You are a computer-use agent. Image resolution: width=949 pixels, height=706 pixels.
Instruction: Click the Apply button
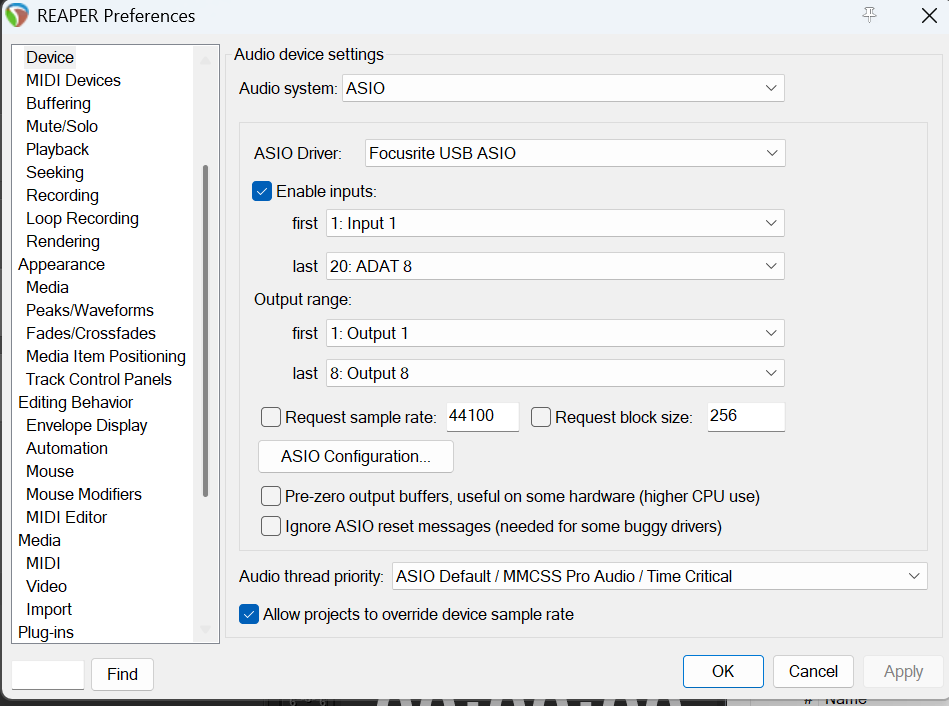click(x=903, y=671)
